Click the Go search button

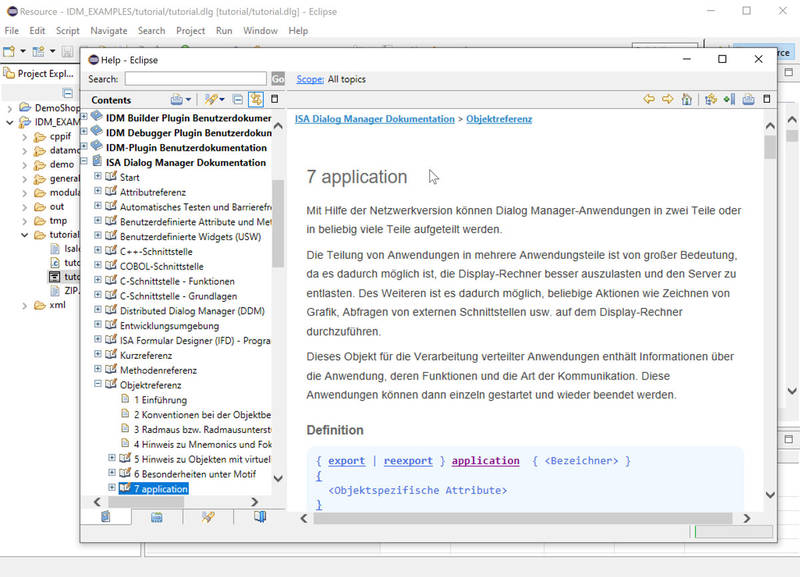(x=278, y=79)
